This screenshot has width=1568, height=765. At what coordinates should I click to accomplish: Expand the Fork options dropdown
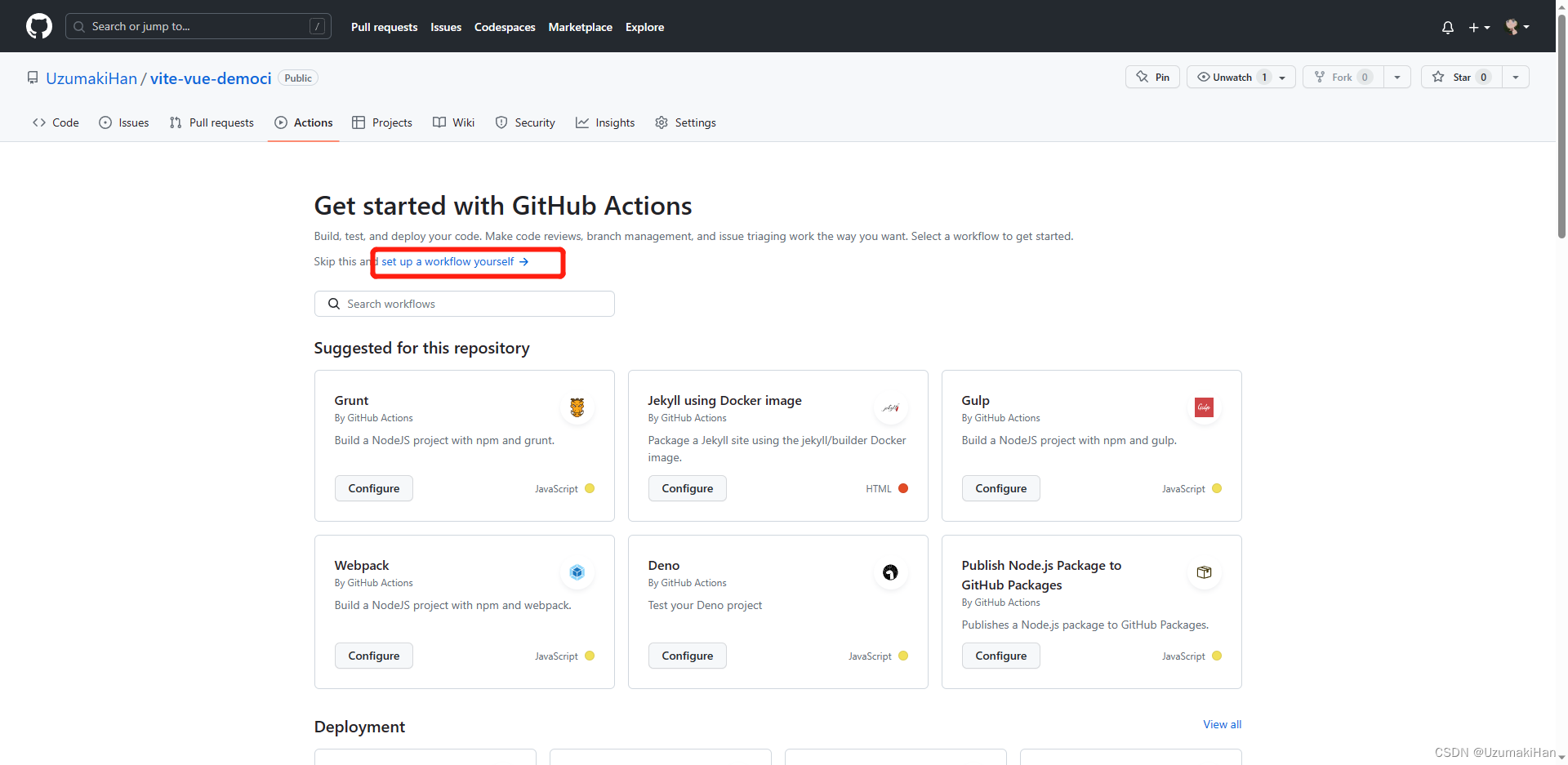(1396, 77)
